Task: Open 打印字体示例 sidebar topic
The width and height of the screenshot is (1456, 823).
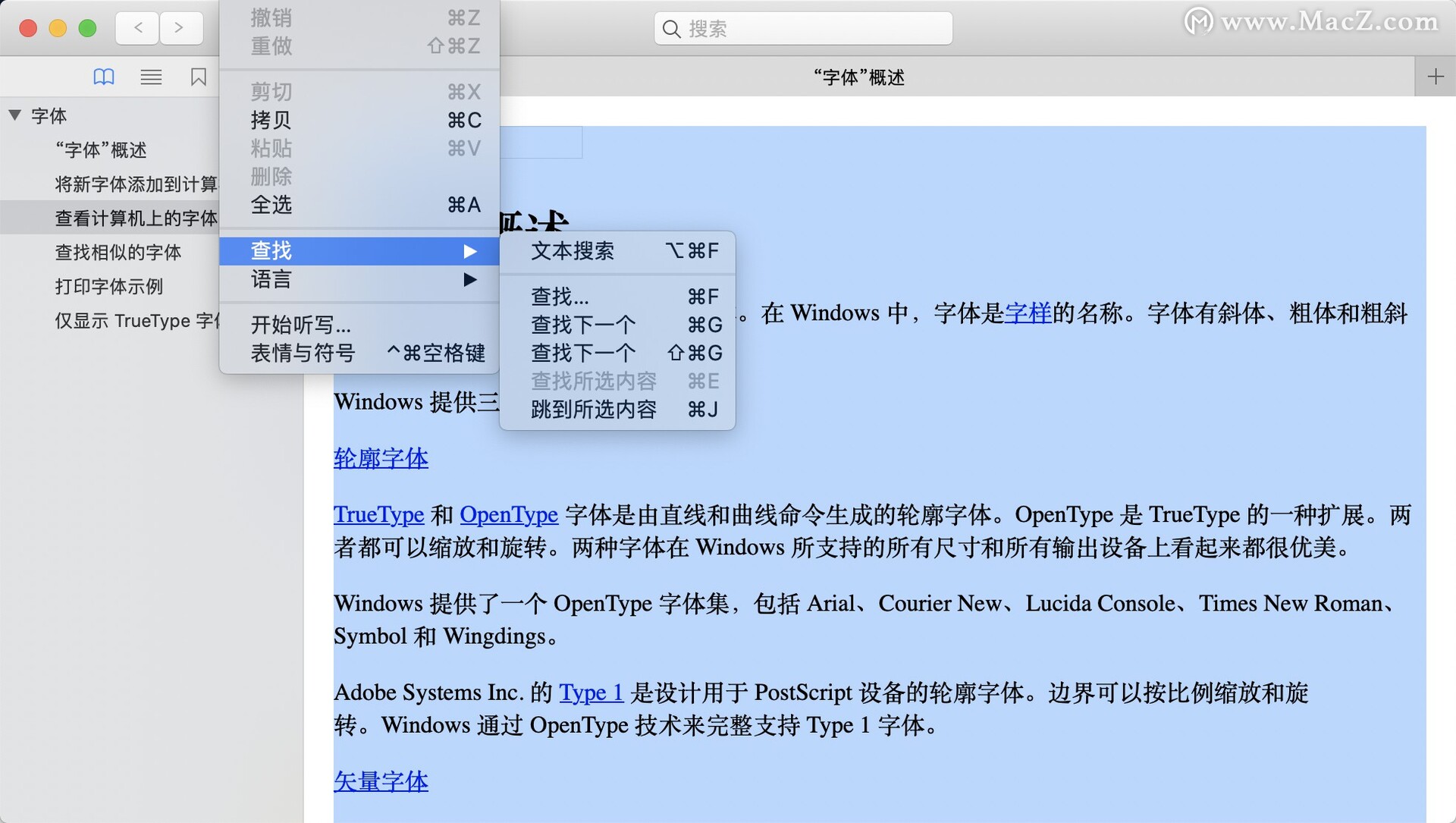Action: [x=108, y=287]
